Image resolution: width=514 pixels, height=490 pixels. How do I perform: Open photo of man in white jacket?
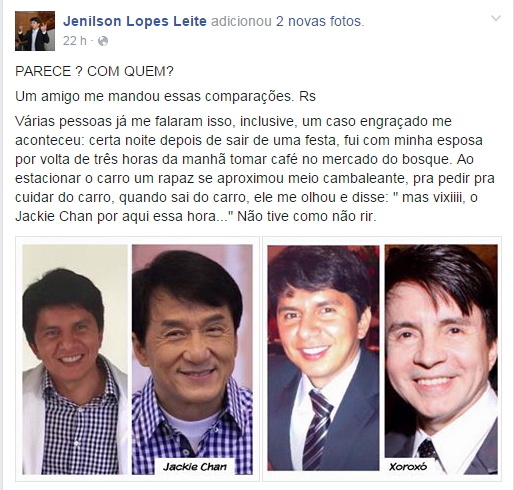pyautogui.click(x=75, y=359)
